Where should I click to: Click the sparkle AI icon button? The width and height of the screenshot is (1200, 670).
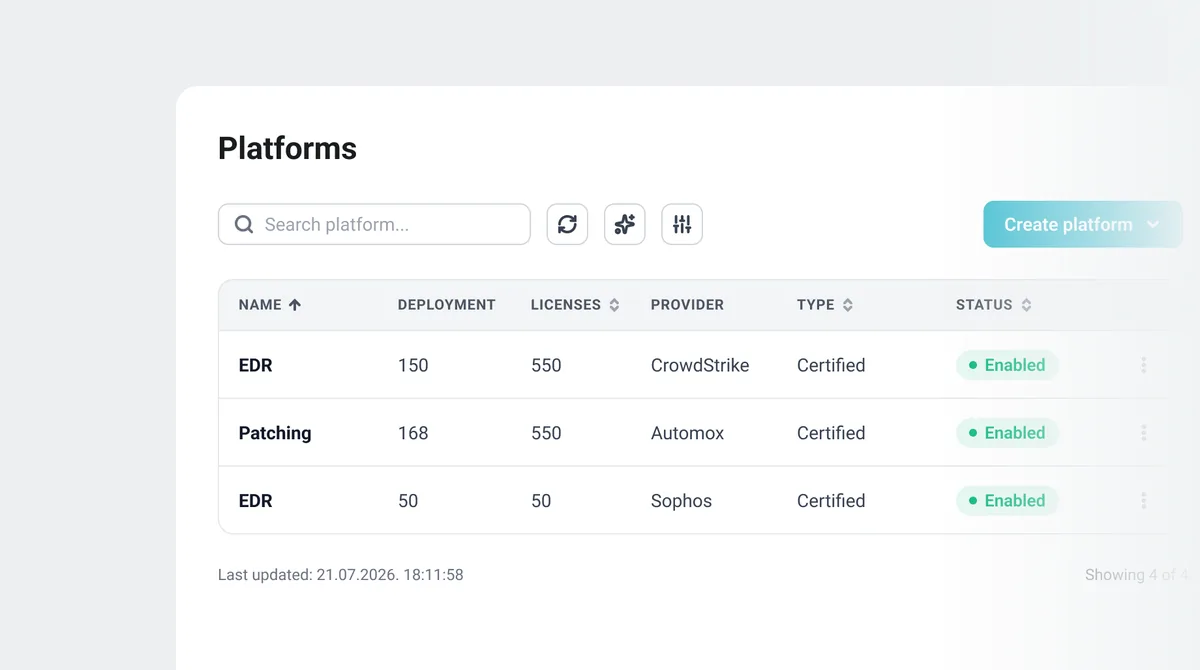pos(625,224)
